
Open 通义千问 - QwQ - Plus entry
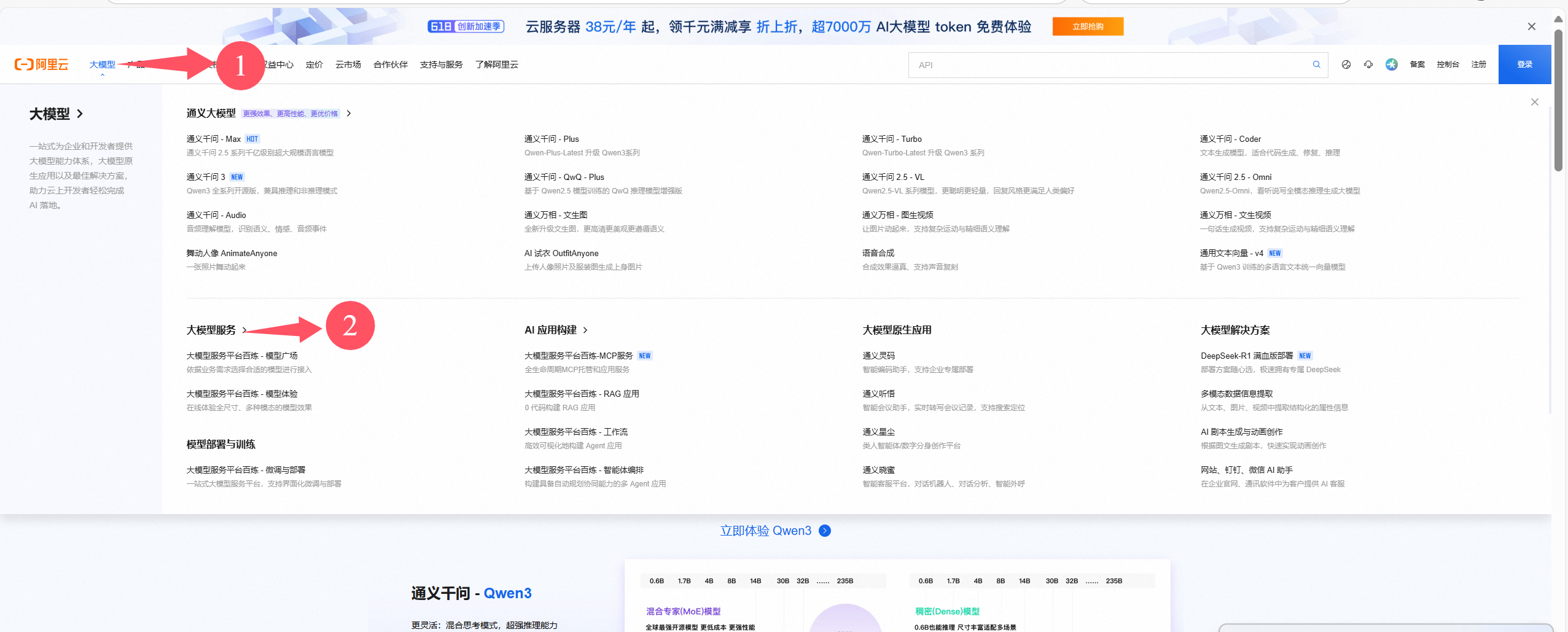coord(564,178)
